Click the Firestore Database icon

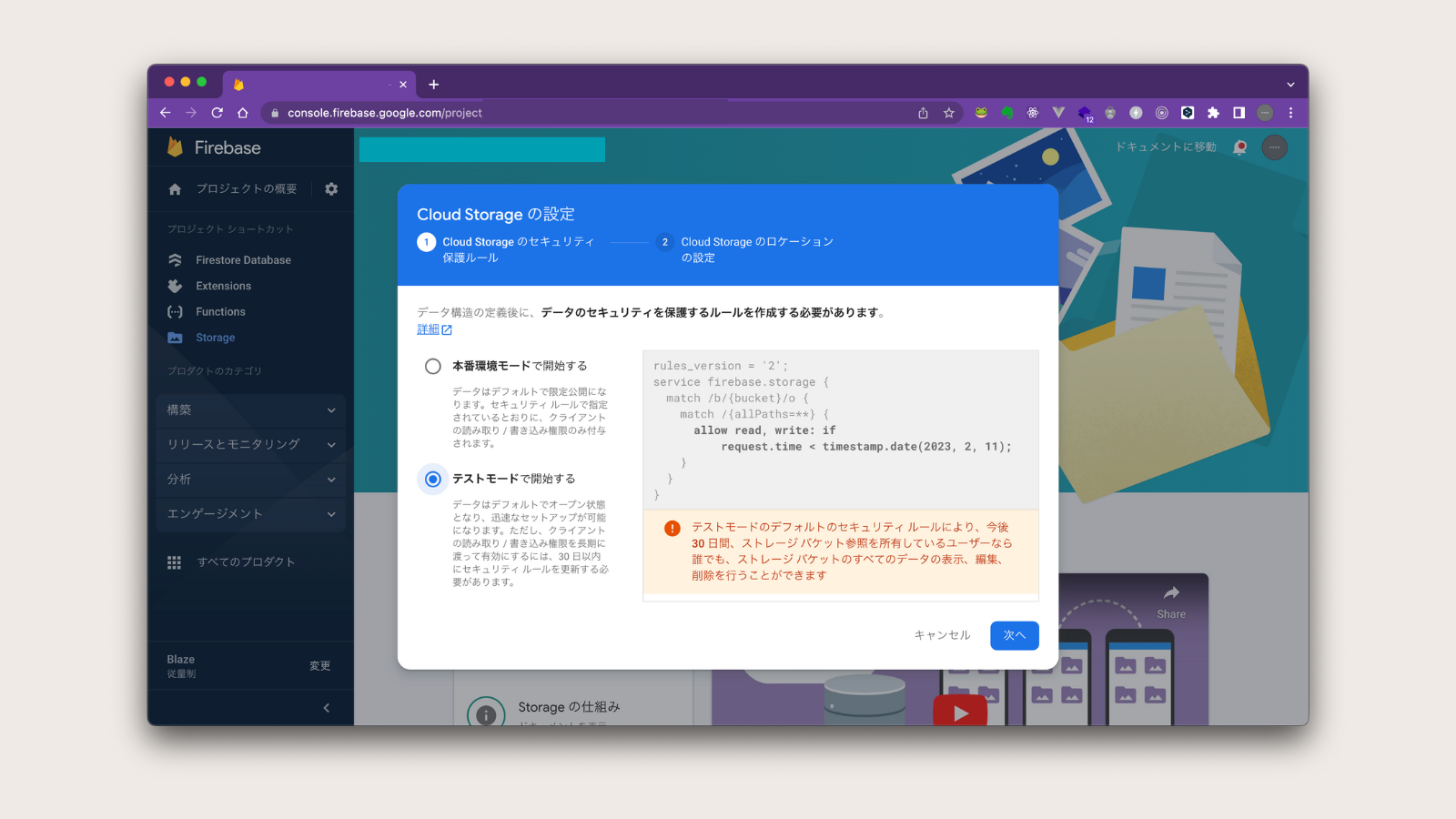[175, 260]
